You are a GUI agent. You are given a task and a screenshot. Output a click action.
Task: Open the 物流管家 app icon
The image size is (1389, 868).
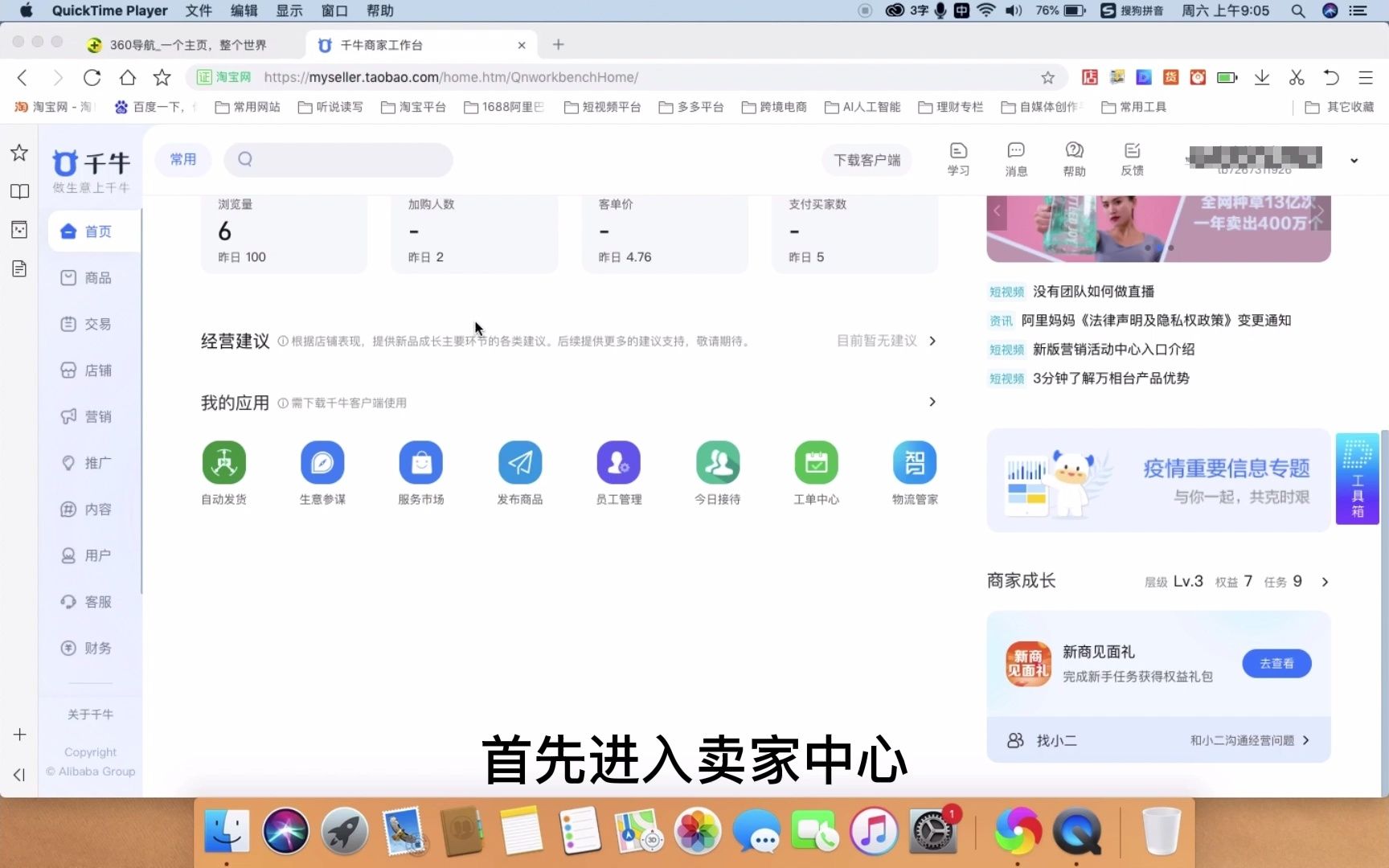(x=915, y=463)
